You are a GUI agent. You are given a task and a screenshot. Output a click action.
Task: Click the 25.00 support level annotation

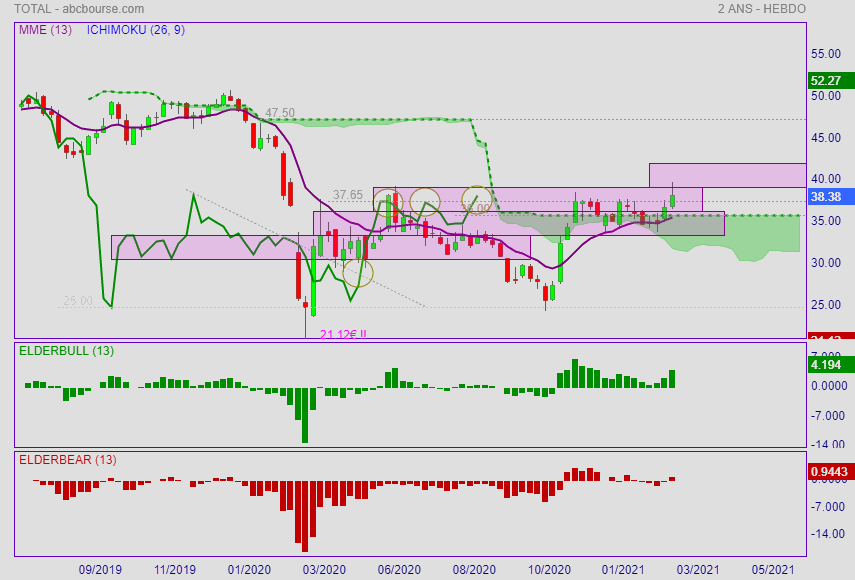click(x=78, y=301)
